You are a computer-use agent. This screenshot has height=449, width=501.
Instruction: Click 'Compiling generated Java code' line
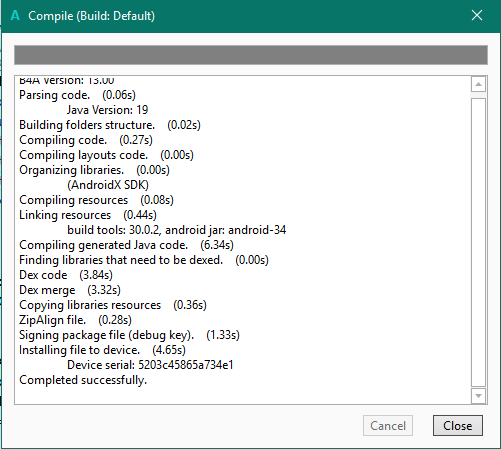pos(126,245)
